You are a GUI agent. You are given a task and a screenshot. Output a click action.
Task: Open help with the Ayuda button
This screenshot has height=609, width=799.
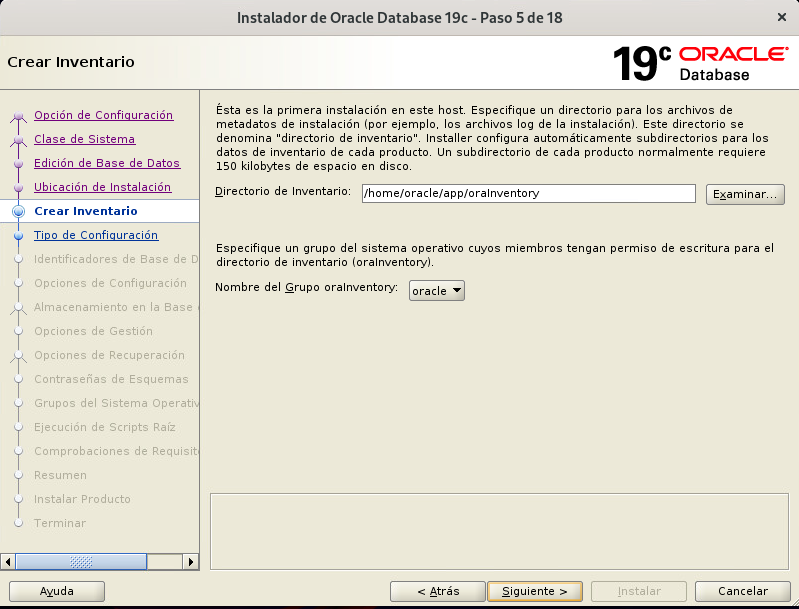coord(56,591)
